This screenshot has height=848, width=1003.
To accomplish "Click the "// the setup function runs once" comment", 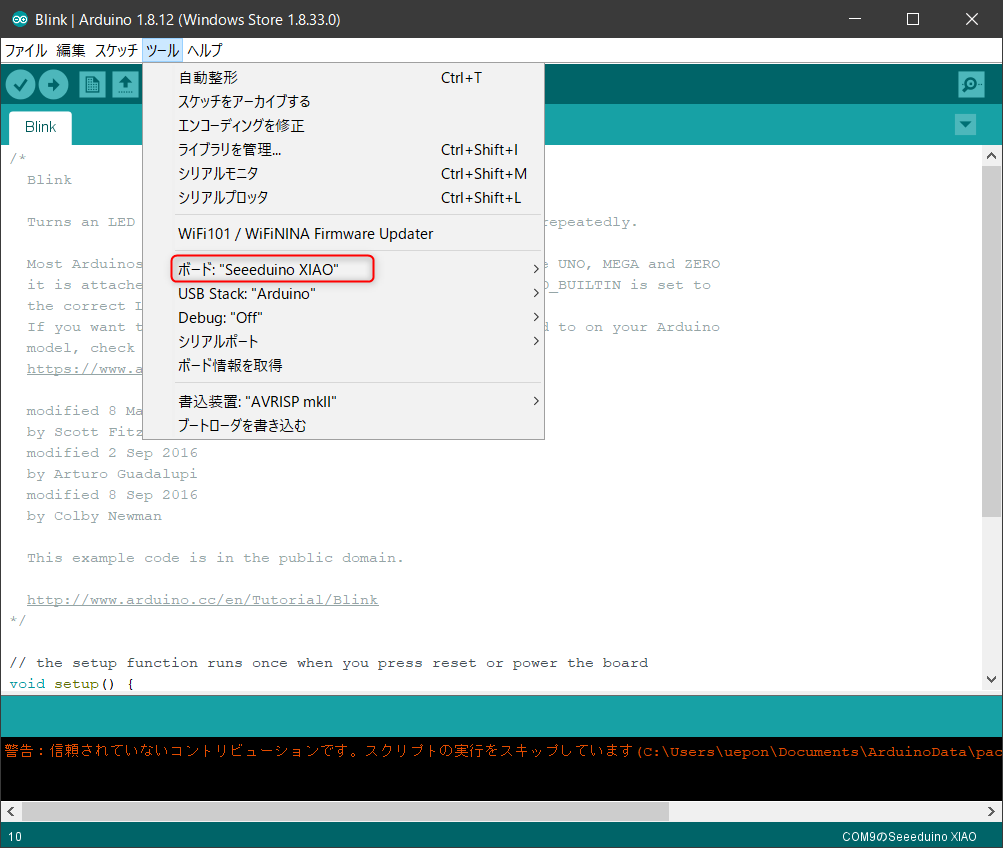I will tap(329, 663).
